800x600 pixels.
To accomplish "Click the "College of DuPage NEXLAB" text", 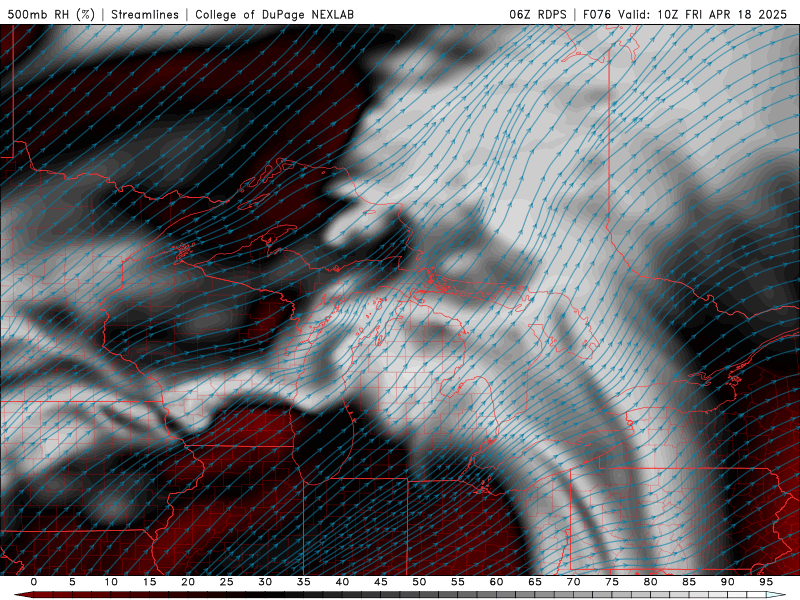I will tap(274, 14).
